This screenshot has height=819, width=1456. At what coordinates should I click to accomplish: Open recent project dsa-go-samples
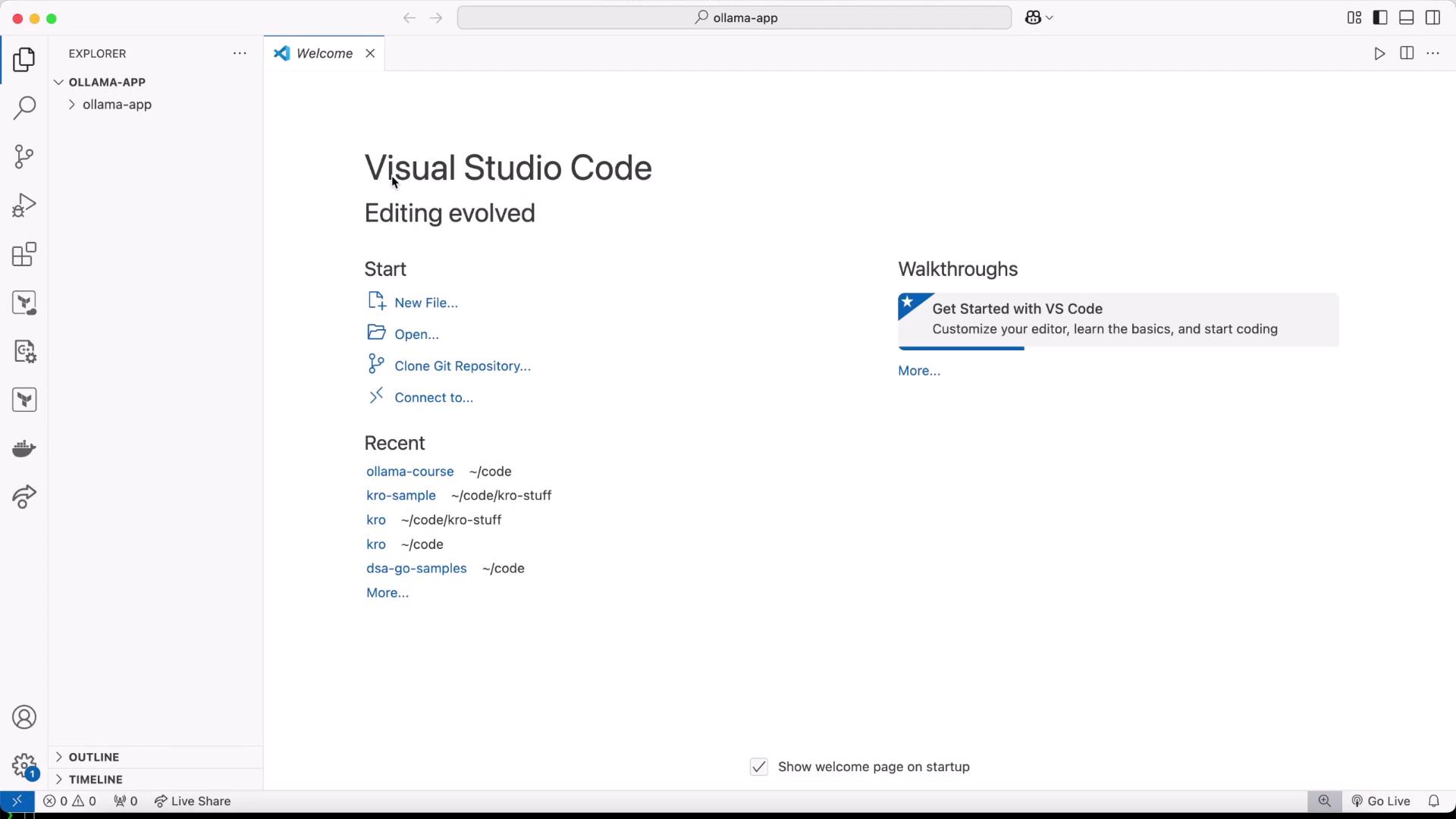click(416, 568)
